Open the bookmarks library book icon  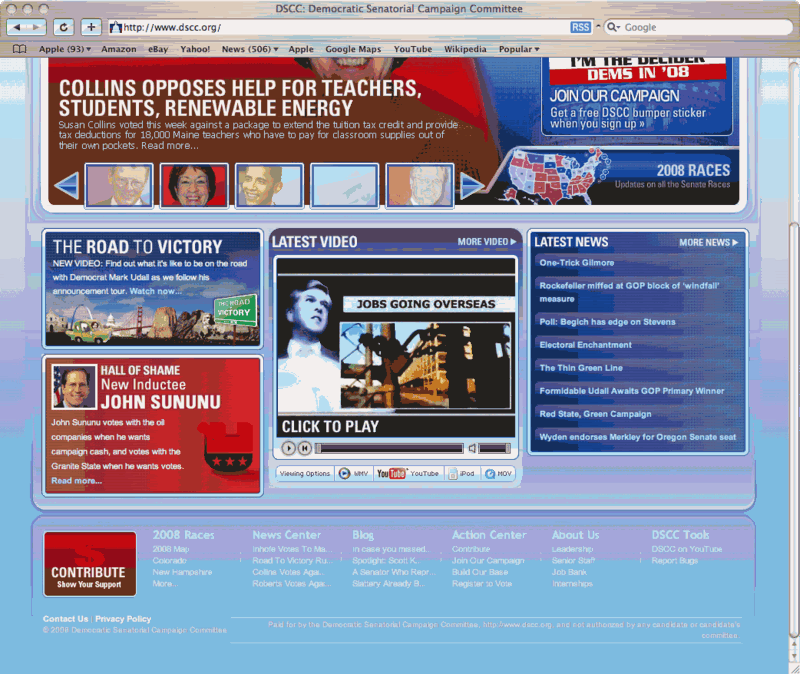pos(19,49)
